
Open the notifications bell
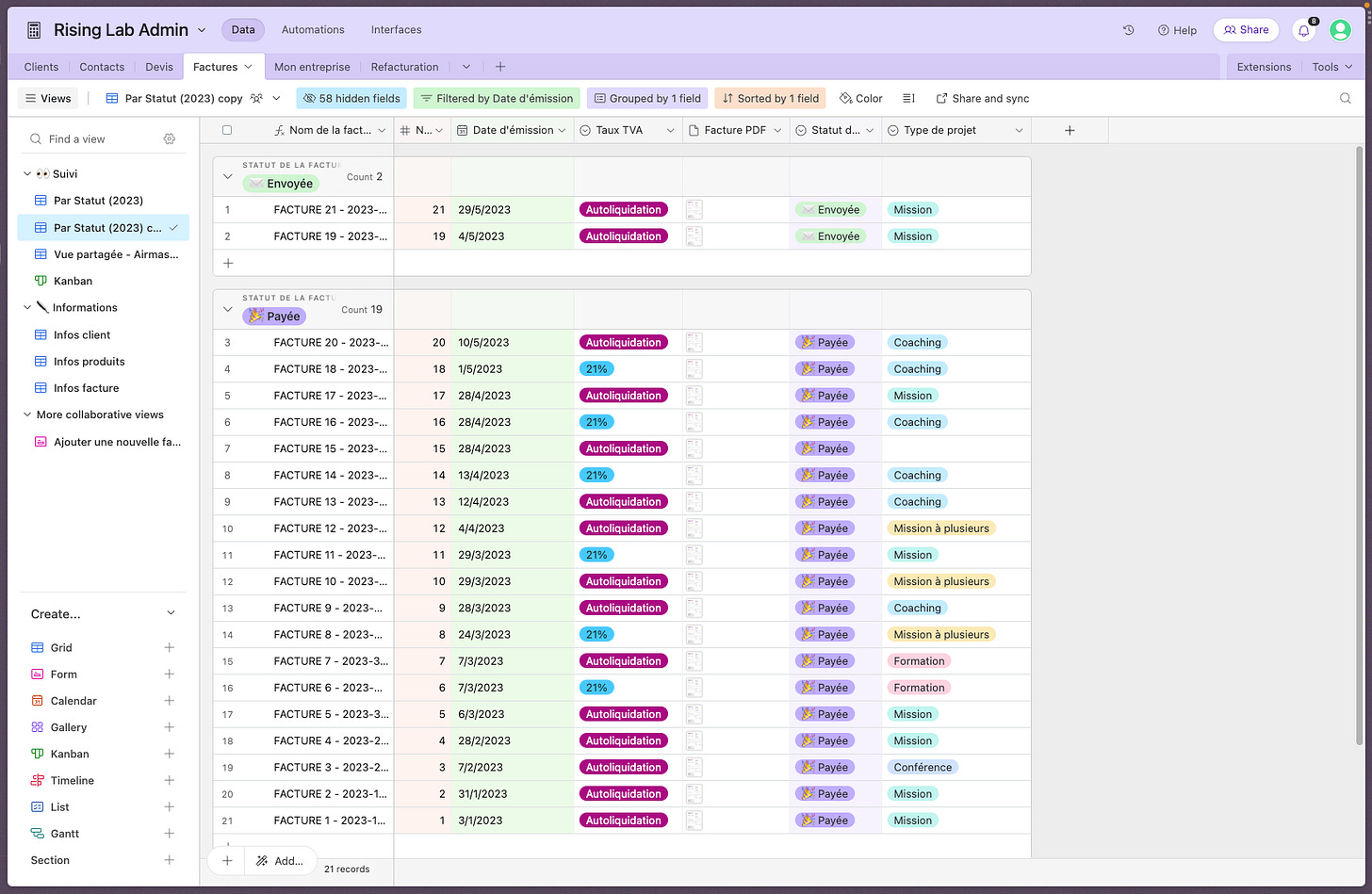(1304, 30)
